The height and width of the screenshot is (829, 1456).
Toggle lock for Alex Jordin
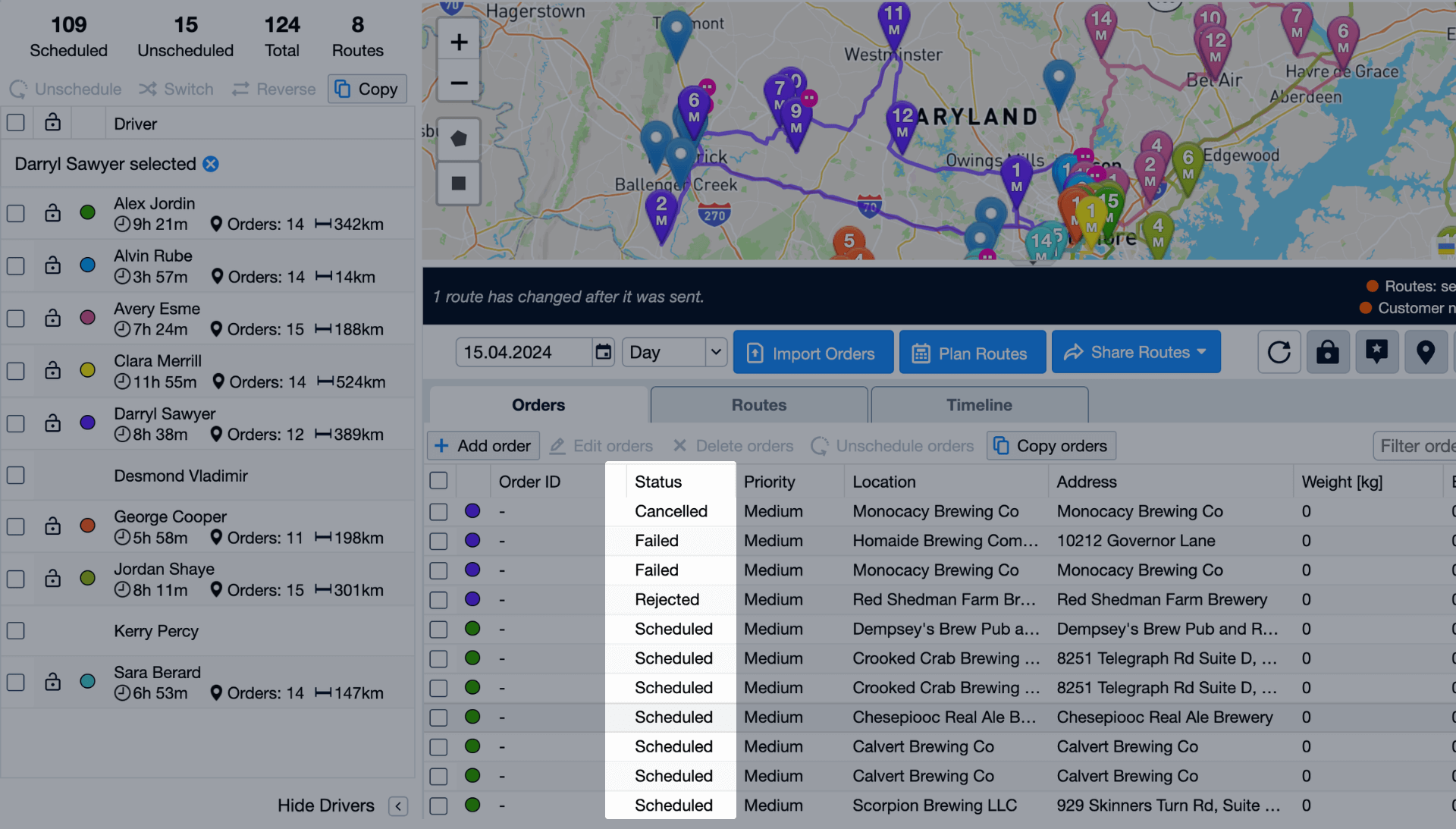tap(52, 213)
